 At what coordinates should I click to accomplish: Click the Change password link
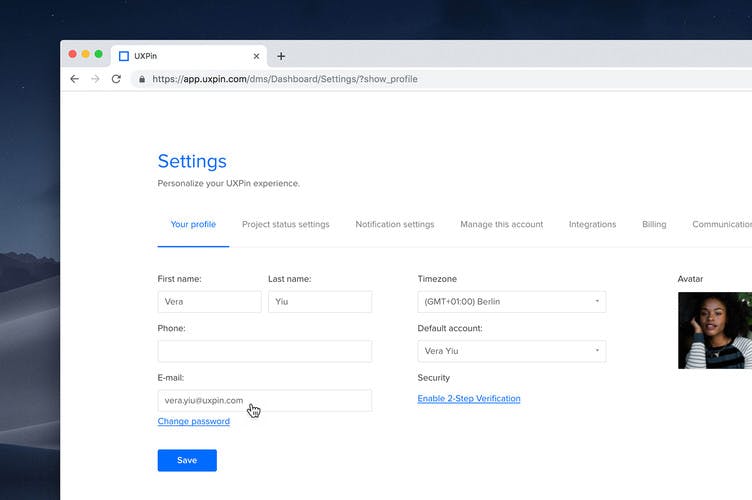click(x=194, y=421)
